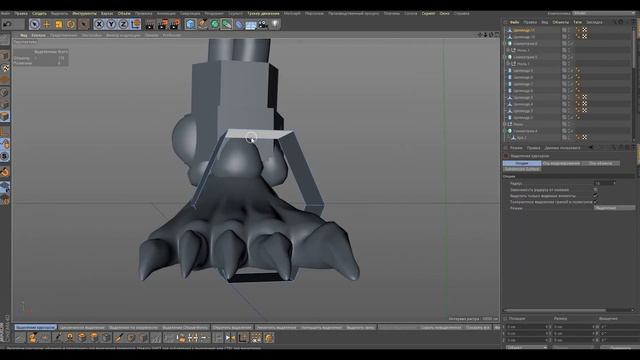Open the Режим dropdown in options
The image size is (640, 360).
point(614,208)
